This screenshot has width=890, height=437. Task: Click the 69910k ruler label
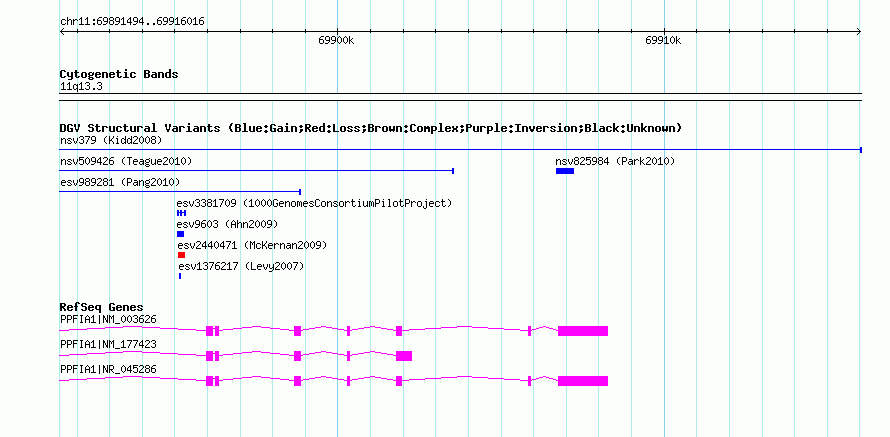click(x=663, y=40)
